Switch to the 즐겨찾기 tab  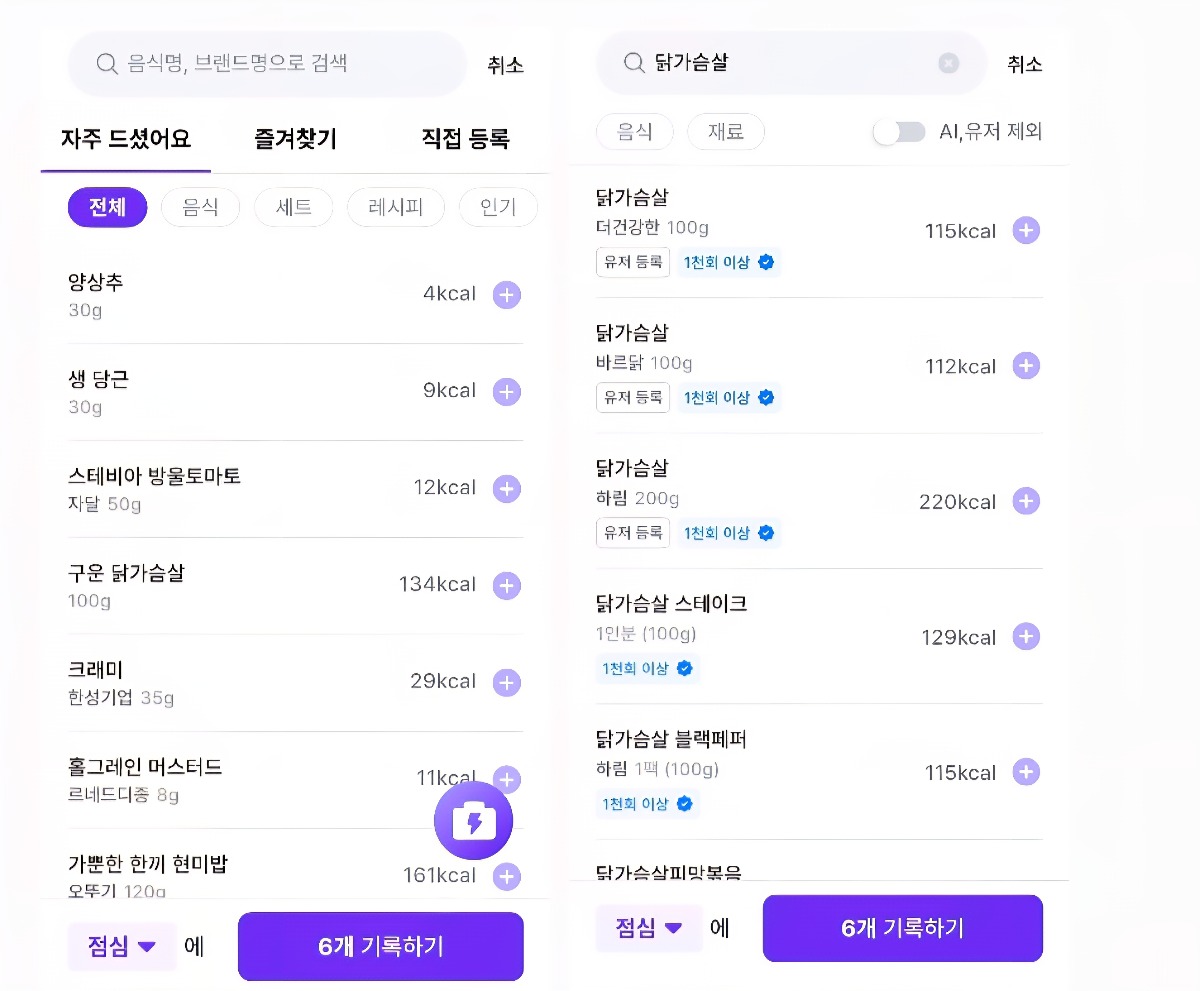[x=296, y=139]
